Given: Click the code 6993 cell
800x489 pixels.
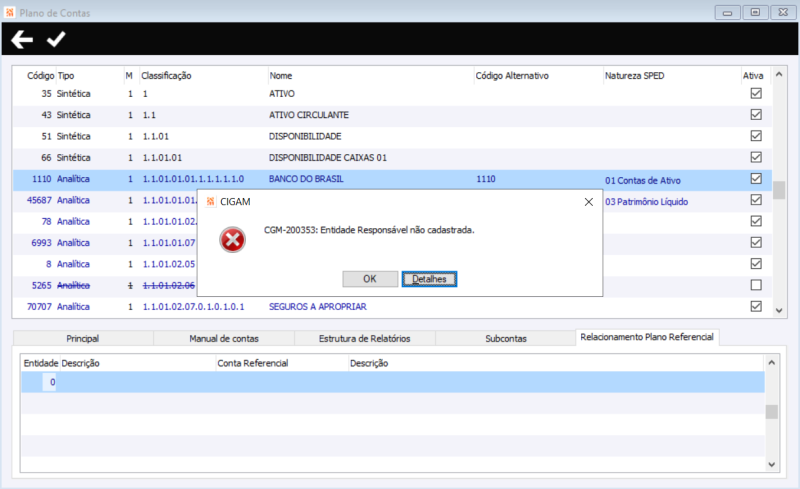Looking at the screenshot, I should pyautogui.click(x=41, y=242).
